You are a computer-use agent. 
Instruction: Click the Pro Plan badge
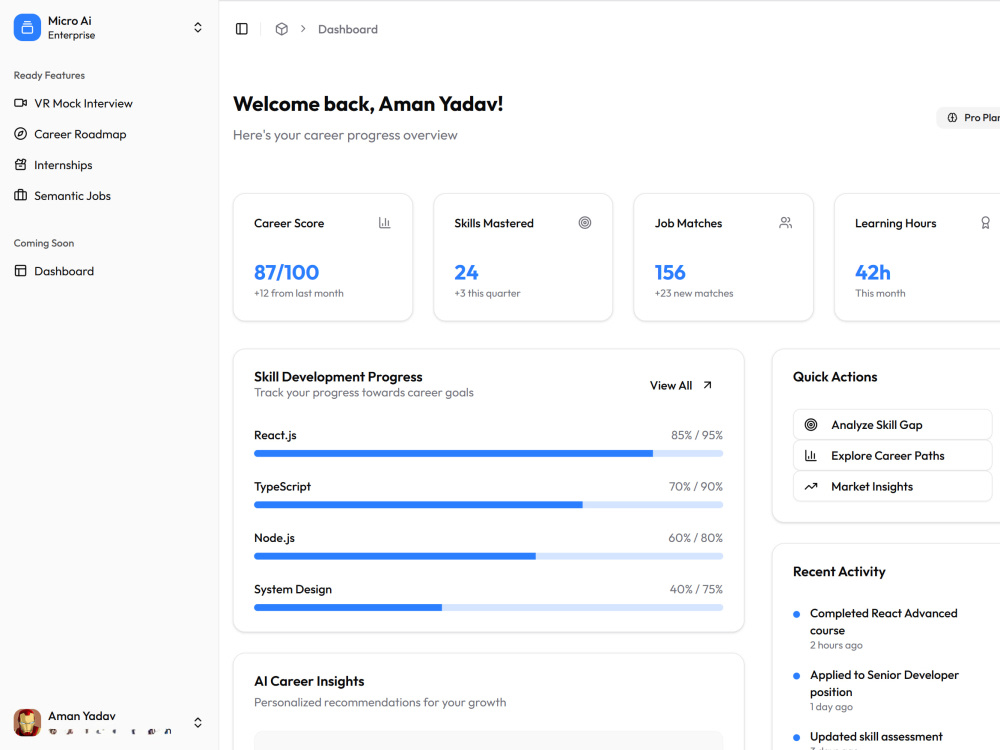[969, 117]
